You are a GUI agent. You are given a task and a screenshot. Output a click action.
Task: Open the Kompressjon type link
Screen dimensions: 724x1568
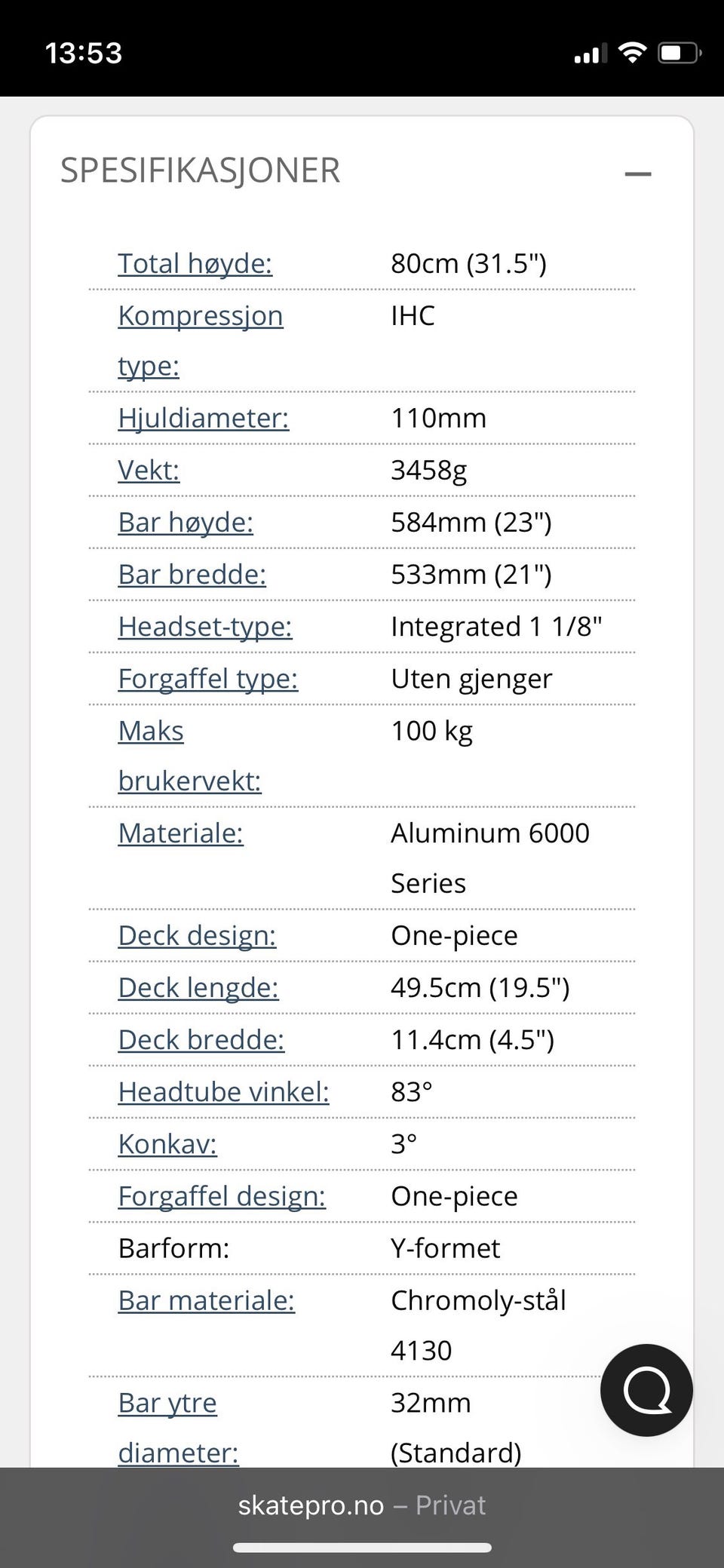(200, 340)
